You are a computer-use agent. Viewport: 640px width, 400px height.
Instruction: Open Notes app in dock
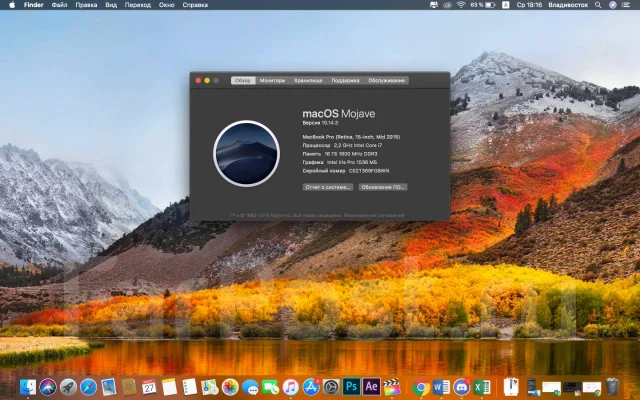pos(169,387)
